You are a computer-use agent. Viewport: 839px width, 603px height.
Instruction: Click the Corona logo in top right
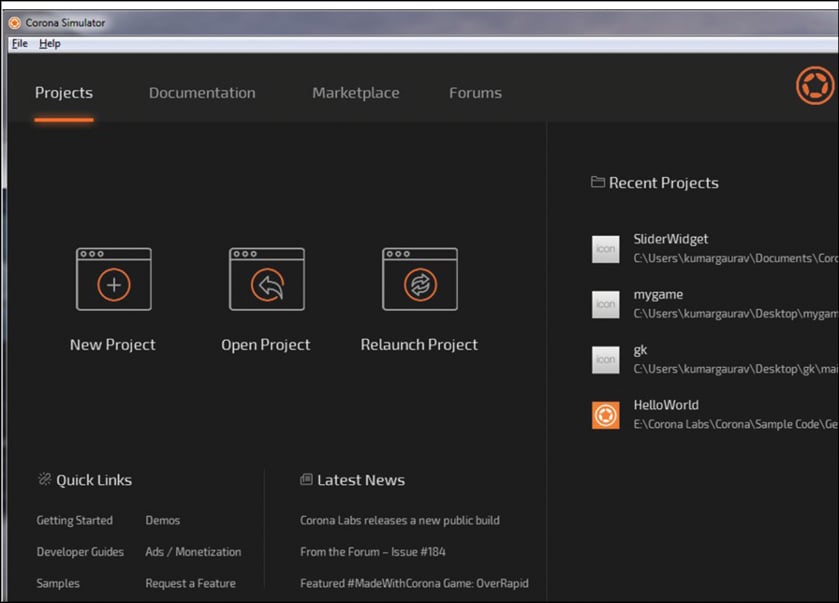[814, 85]
